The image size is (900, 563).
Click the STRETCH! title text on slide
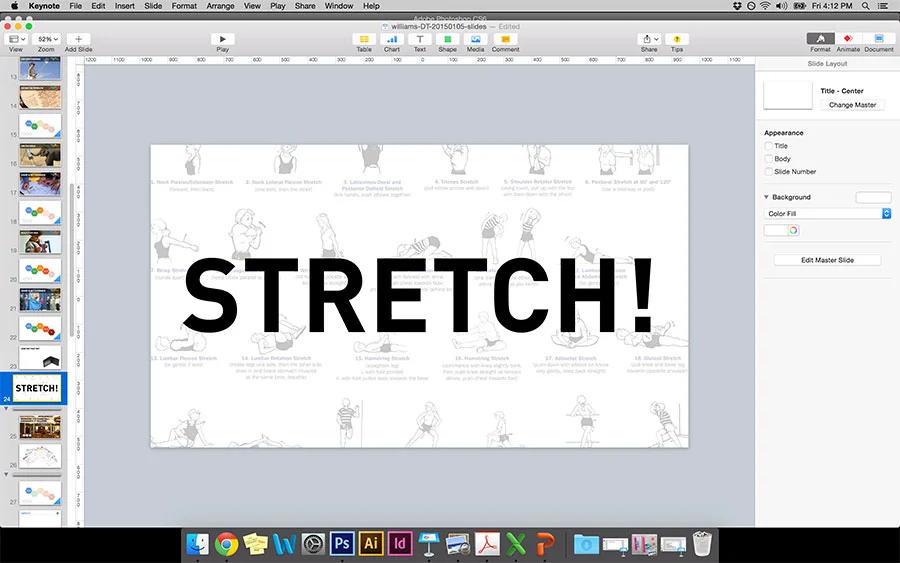tap(418, 295)
